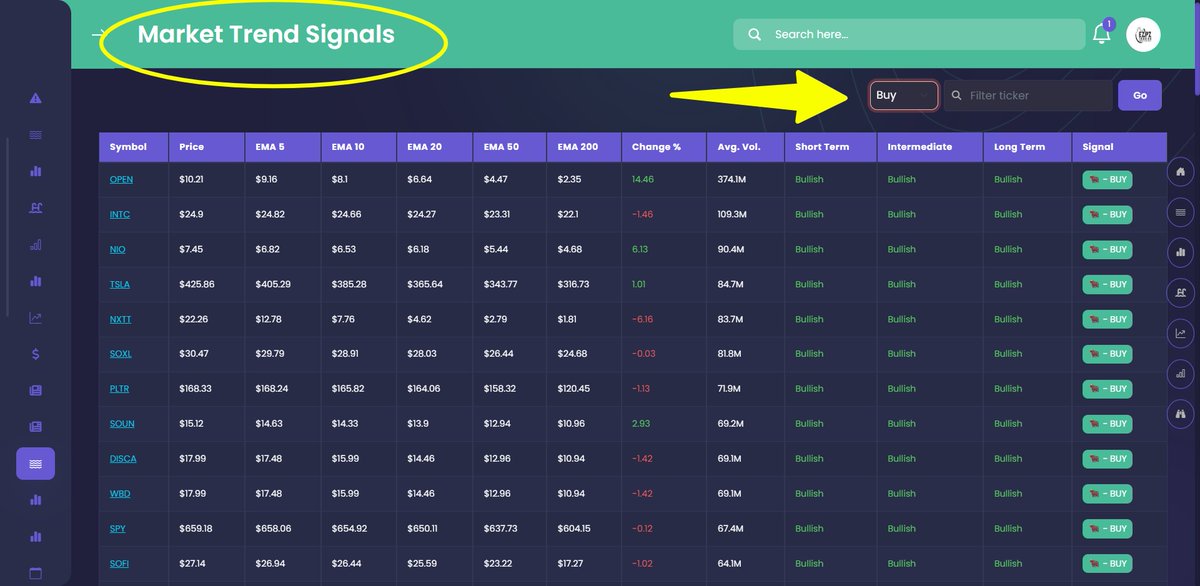
Task: Click the search magnifier icon in header
Action: tap(754, 34)
